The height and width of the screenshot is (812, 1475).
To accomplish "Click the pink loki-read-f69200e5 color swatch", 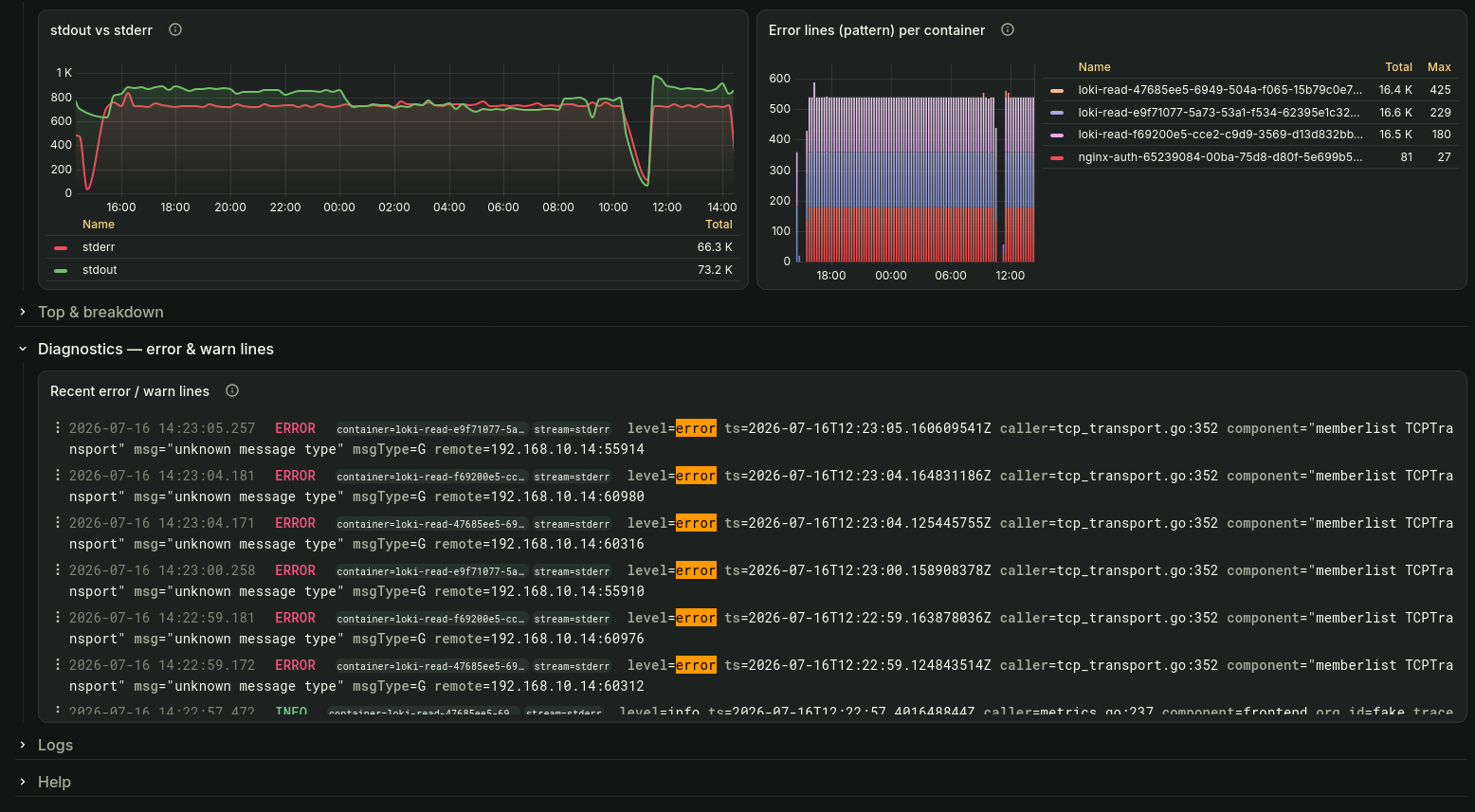I will [x=1057, y=135].
